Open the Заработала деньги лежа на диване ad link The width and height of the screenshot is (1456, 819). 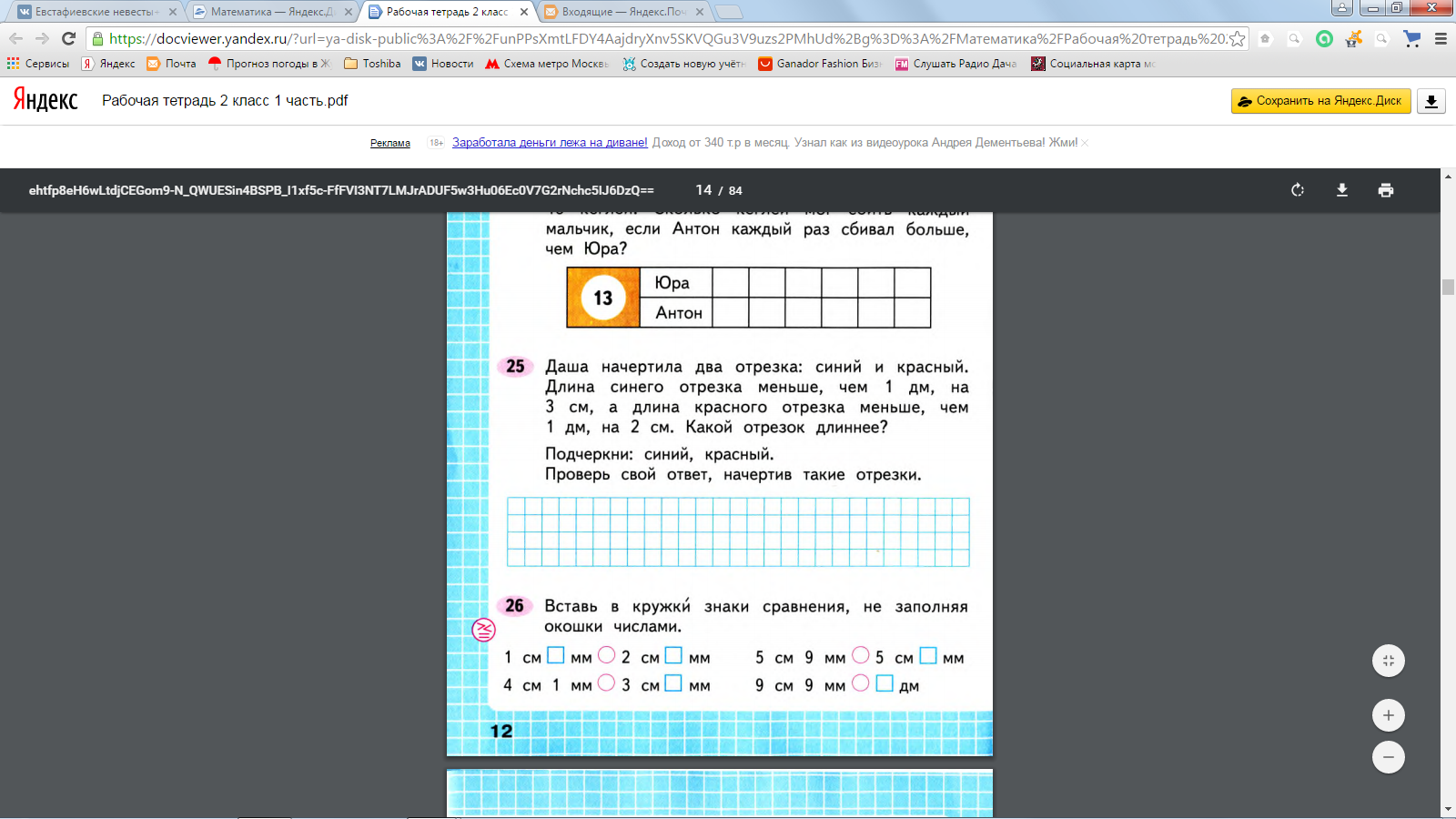[x=550, y=143]
